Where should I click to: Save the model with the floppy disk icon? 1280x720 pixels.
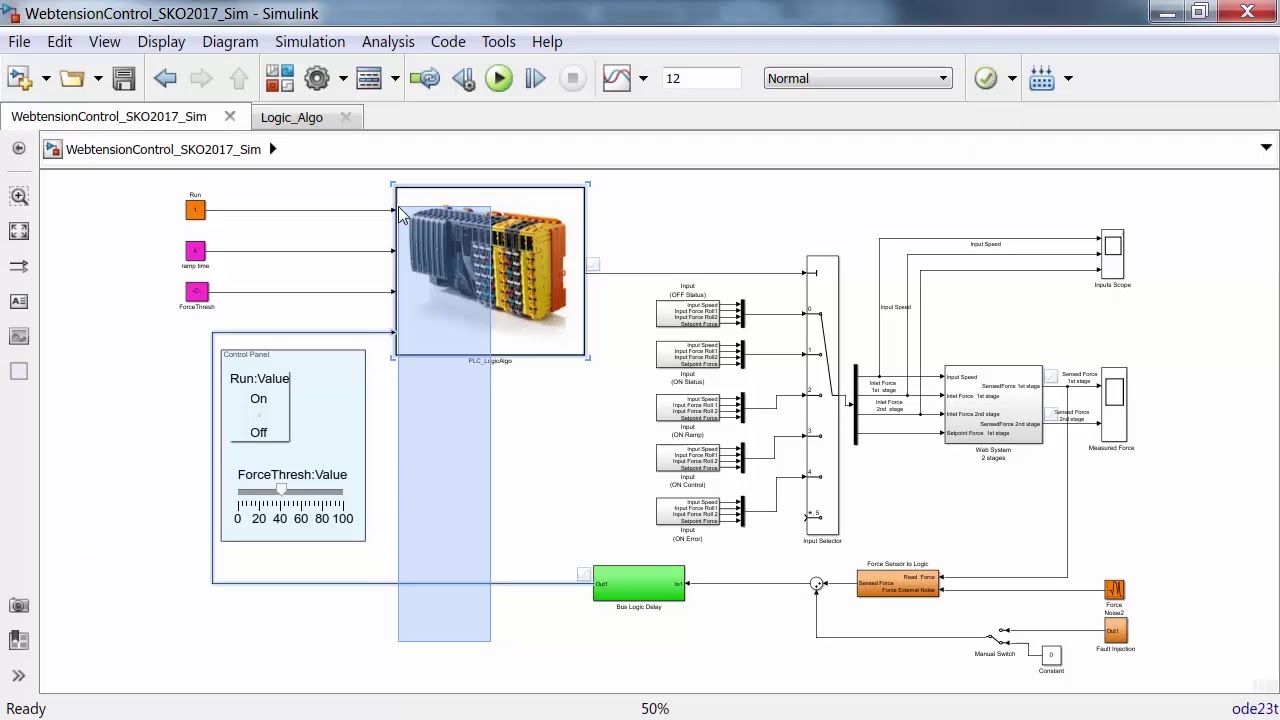point(124,78)
